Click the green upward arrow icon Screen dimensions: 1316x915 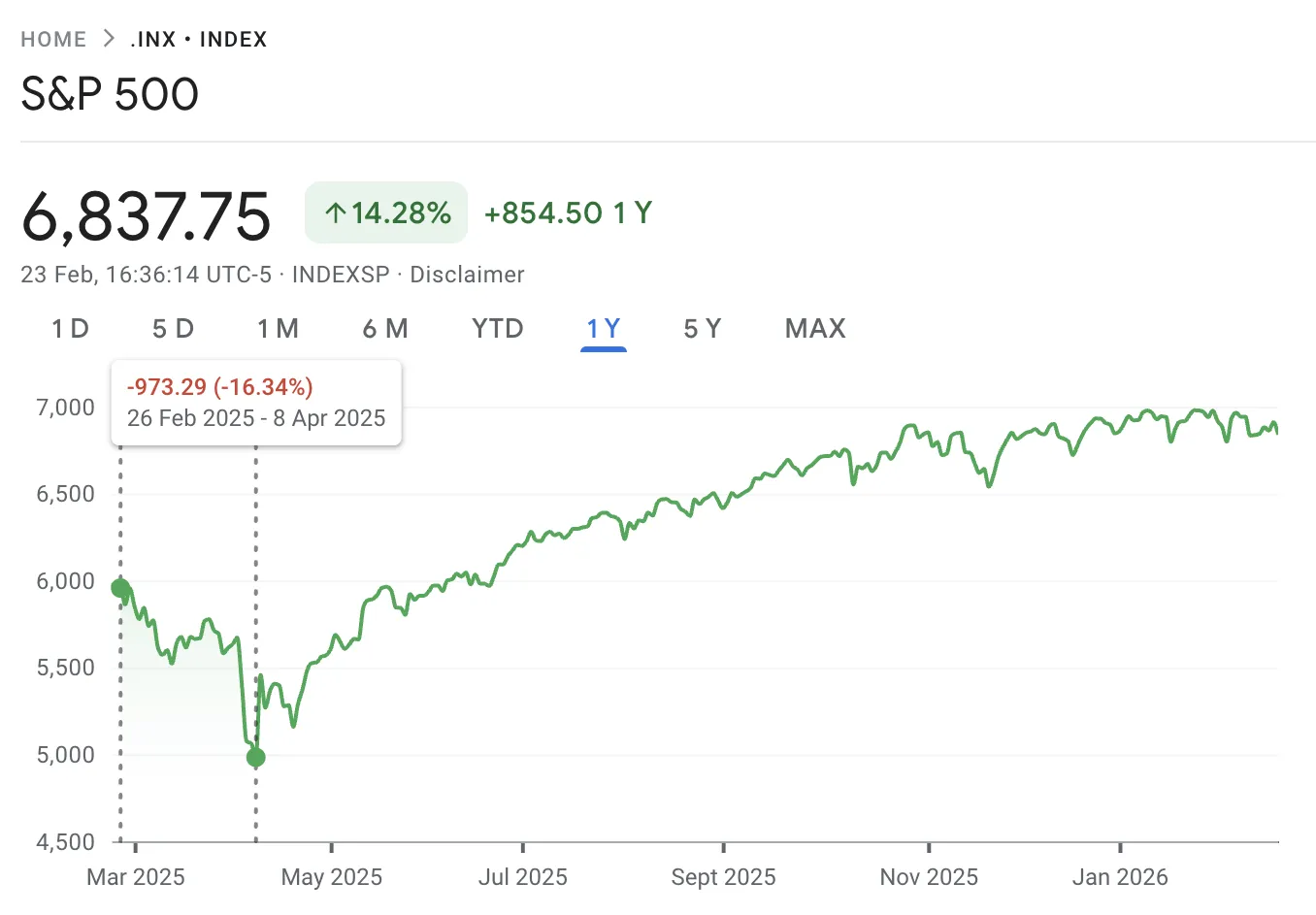pos(337,212)
